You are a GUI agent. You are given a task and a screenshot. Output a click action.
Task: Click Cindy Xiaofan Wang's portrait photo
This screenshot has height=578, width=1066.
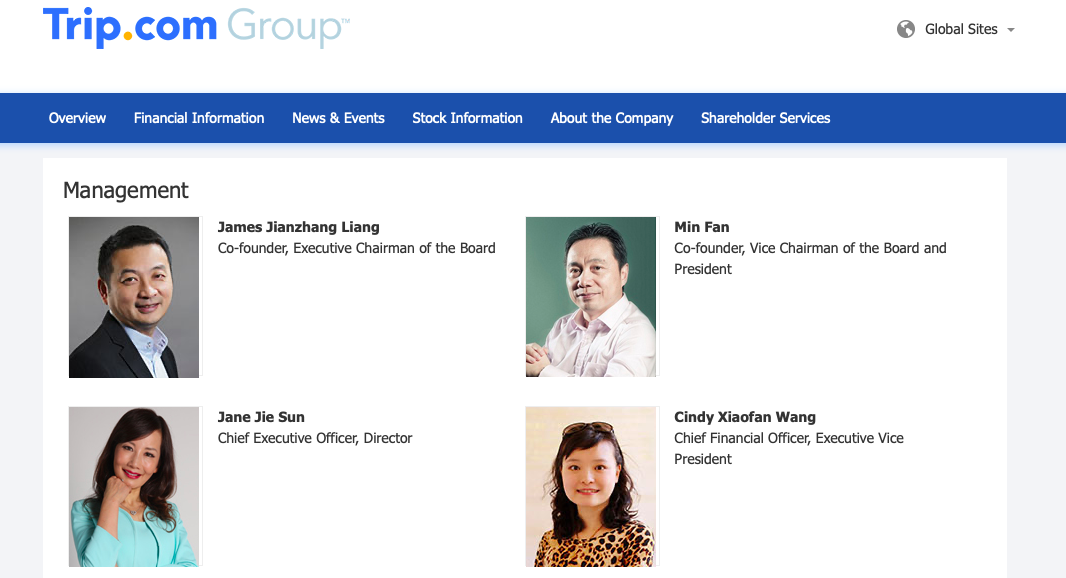click(591, 487)
